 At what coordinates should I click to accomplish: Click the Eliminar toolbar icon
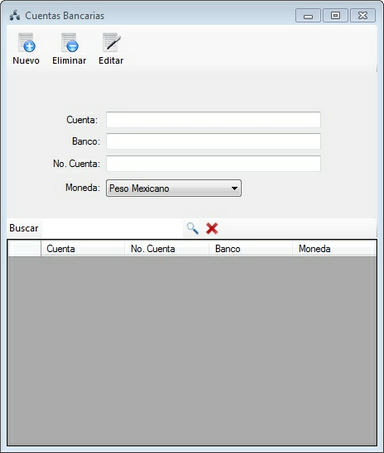69,43
